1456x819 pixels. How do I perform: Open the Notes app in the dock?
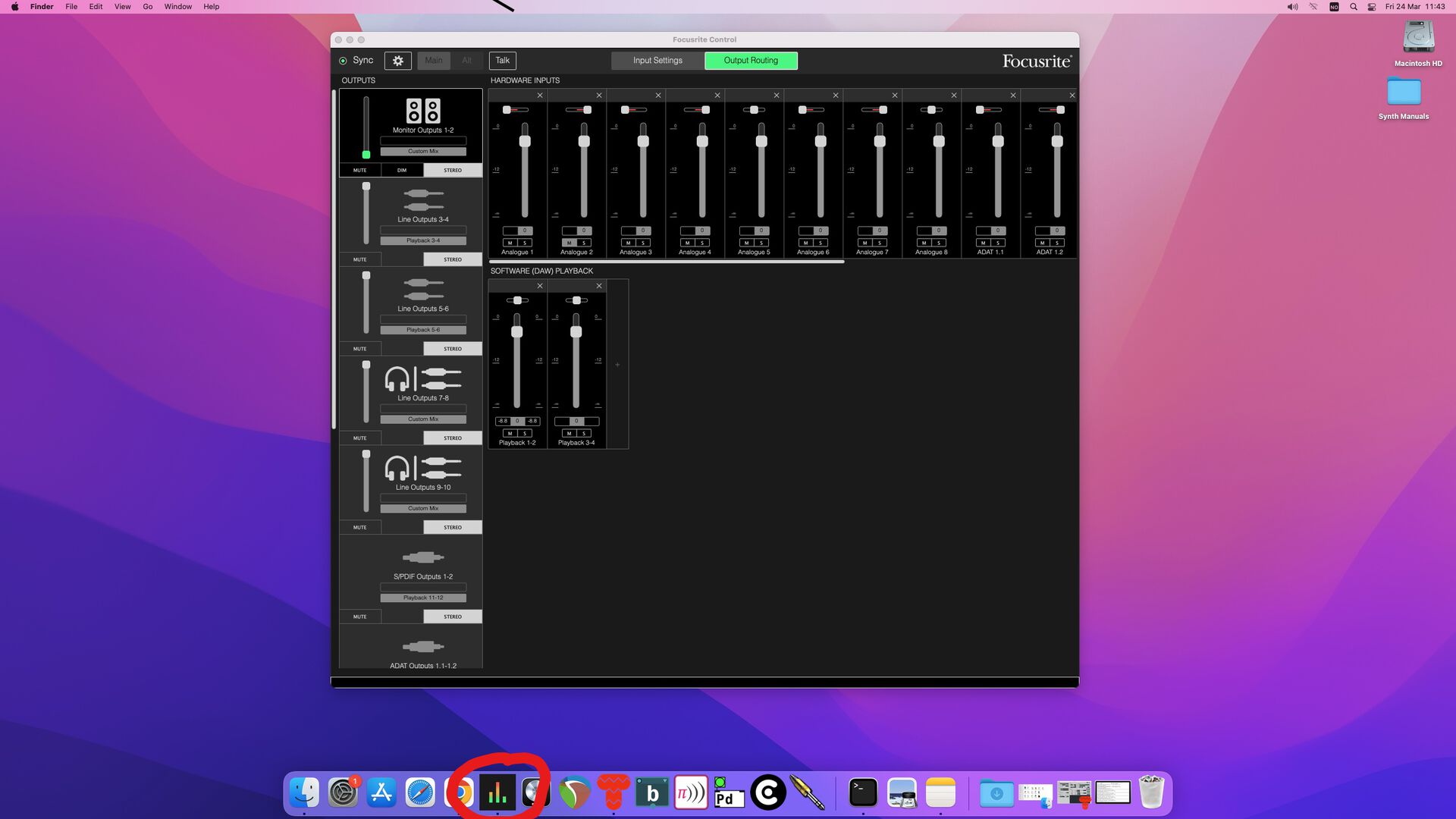pos(940,793)
